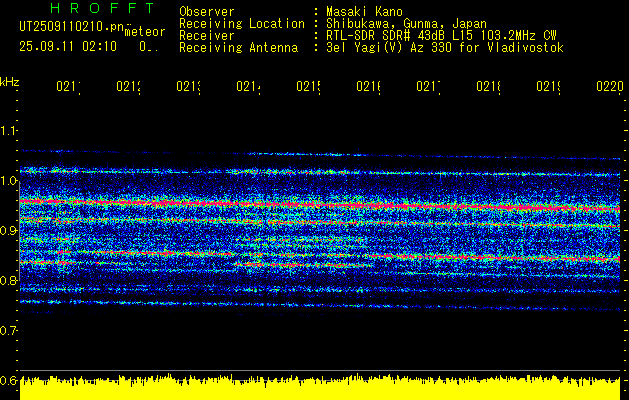The height and width of the screenshot is (400, 629).
Task: Click the 0.9 frequency axis label
Action: (8, 230)
